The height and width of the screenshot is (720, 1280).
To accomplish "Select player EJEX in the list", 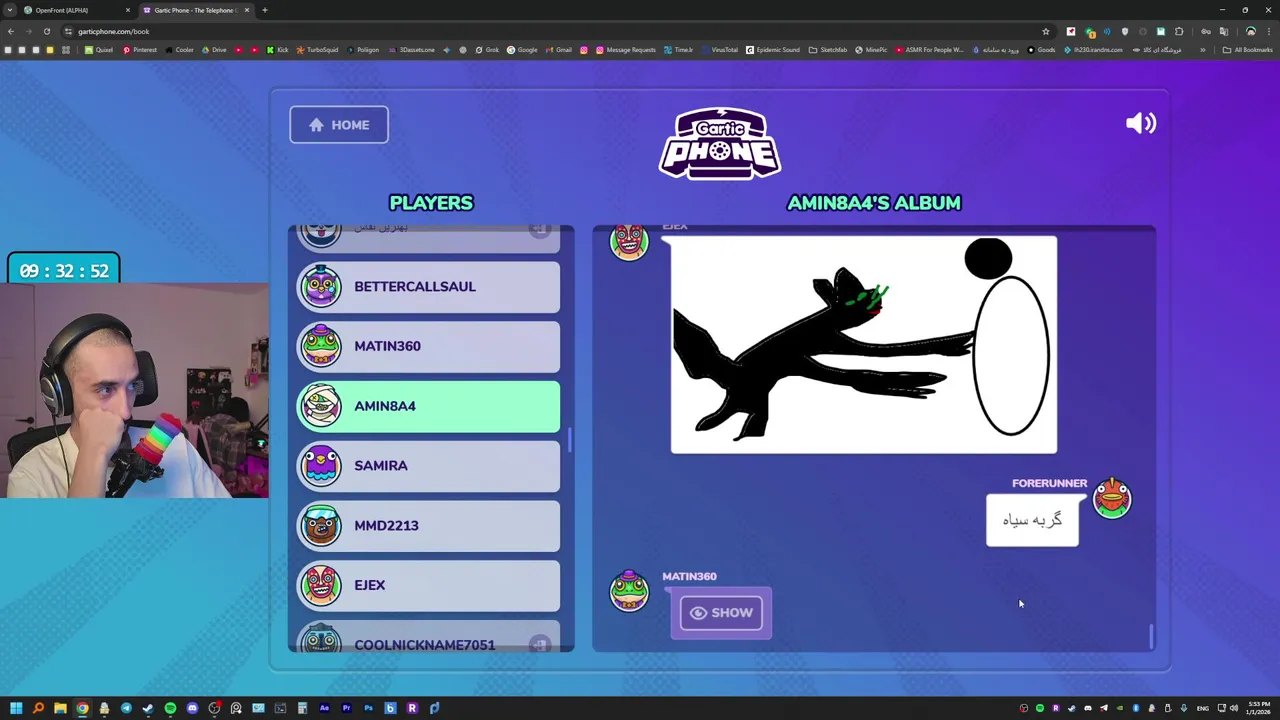I will click(x=429, y=585).
